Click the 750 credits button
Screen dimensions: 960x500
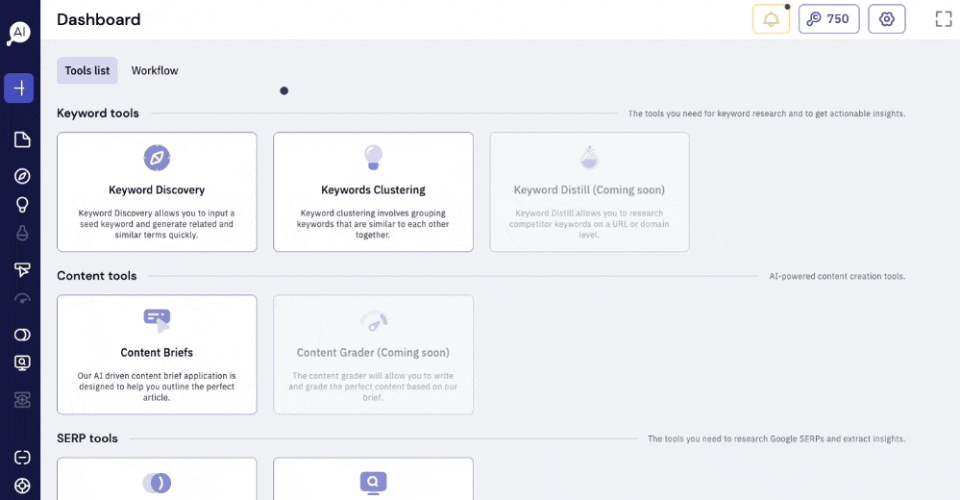point(828,19)
